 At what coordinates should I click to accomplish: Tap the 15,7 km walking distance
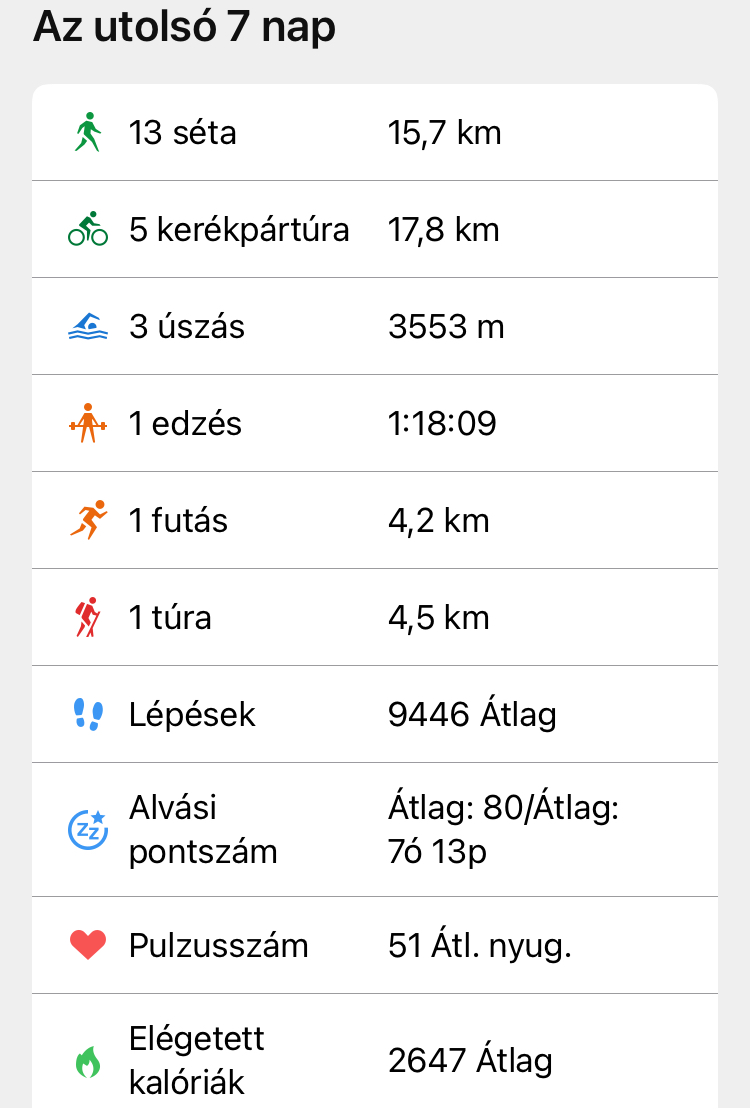444,132
